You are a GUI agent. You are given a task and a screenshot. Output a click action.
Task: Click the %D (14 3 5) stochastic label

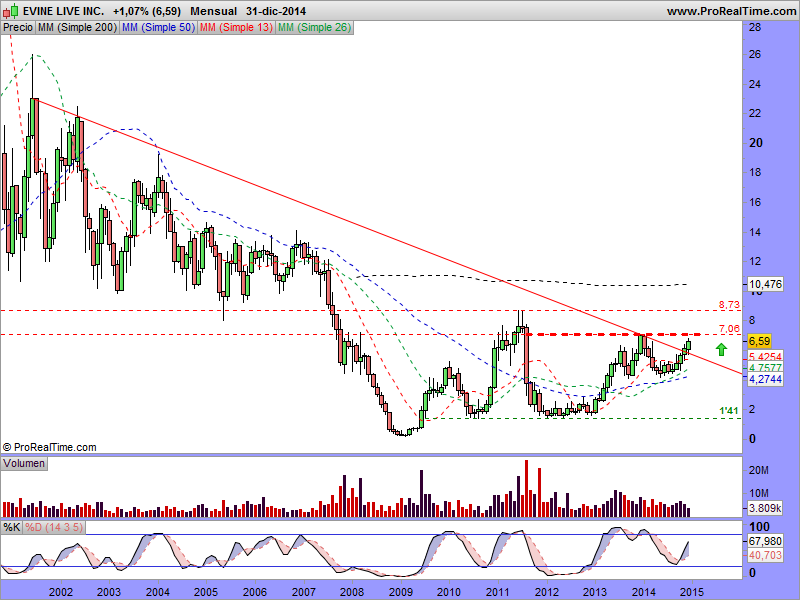[x=54, y=527]
